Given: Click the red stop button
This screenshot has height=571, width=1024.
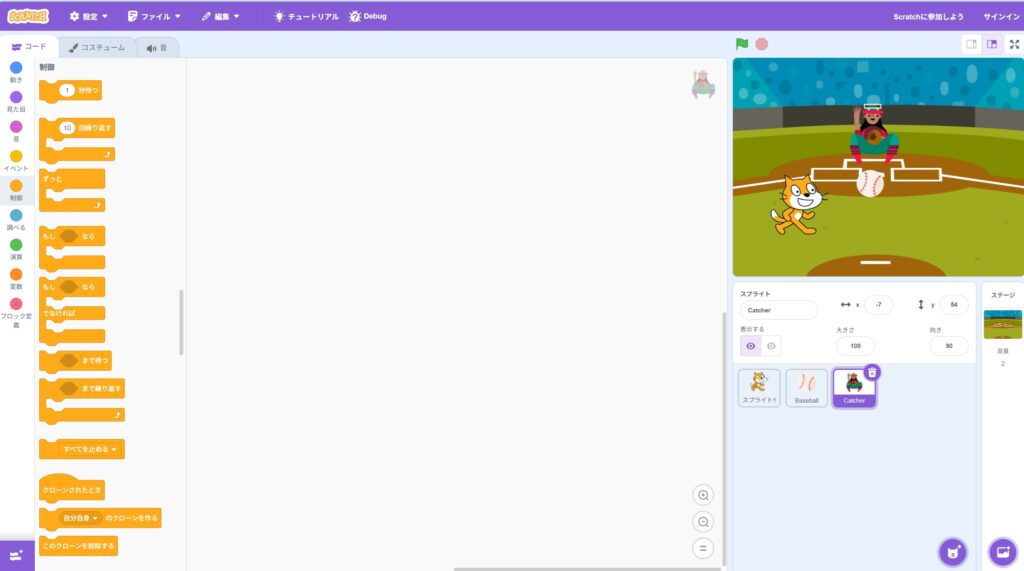Looking at the screenshot, I should 761,44.
